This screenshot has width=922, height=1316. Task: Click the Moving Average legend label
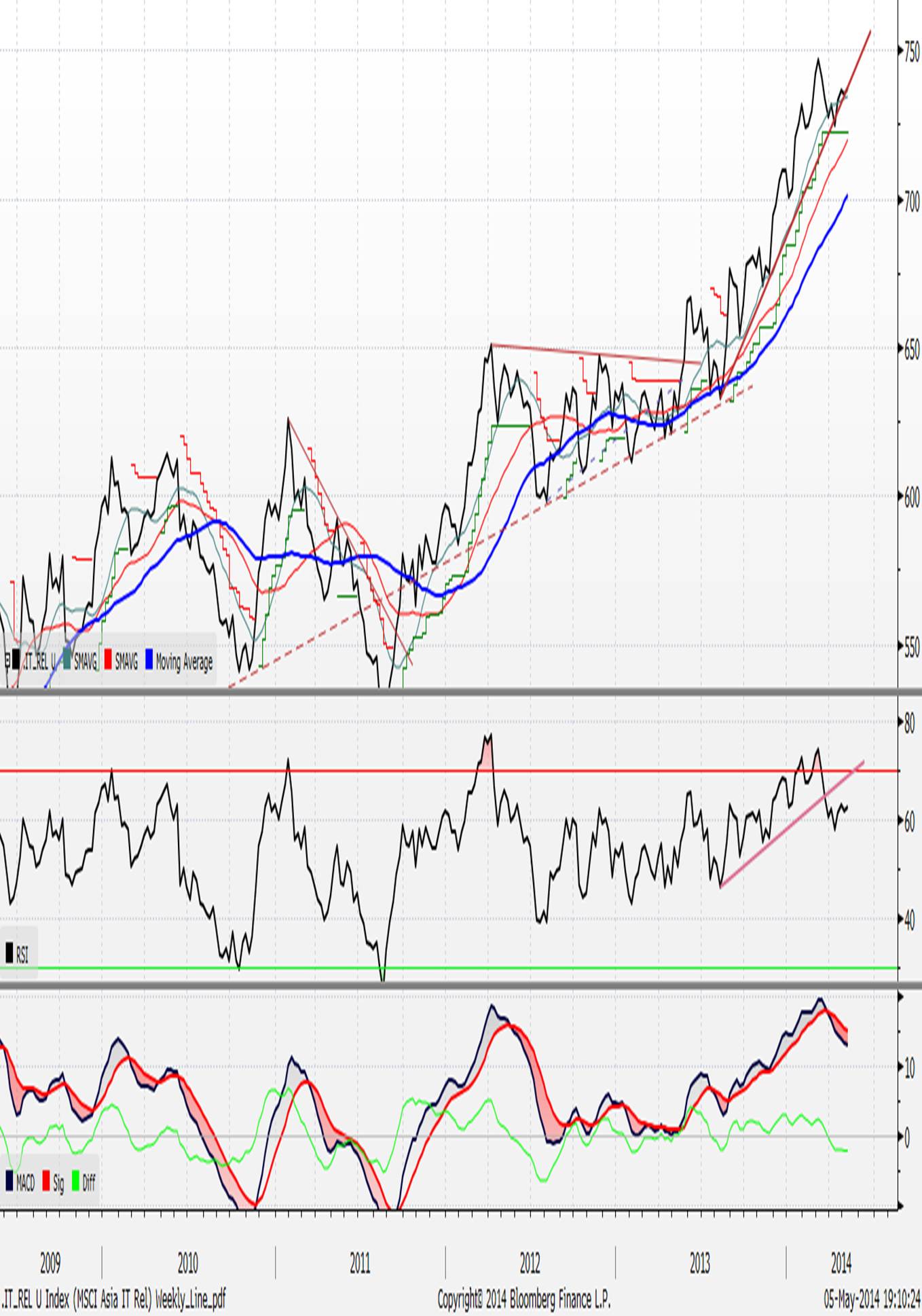(184, 661)
